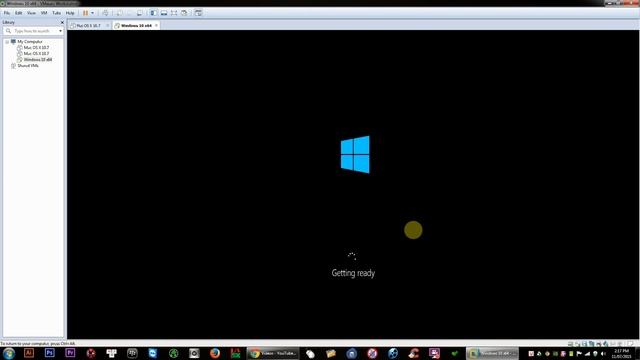Click the 'Getting ready' text in VM
The width and height of the screenshot is (640, 360).
353,273
